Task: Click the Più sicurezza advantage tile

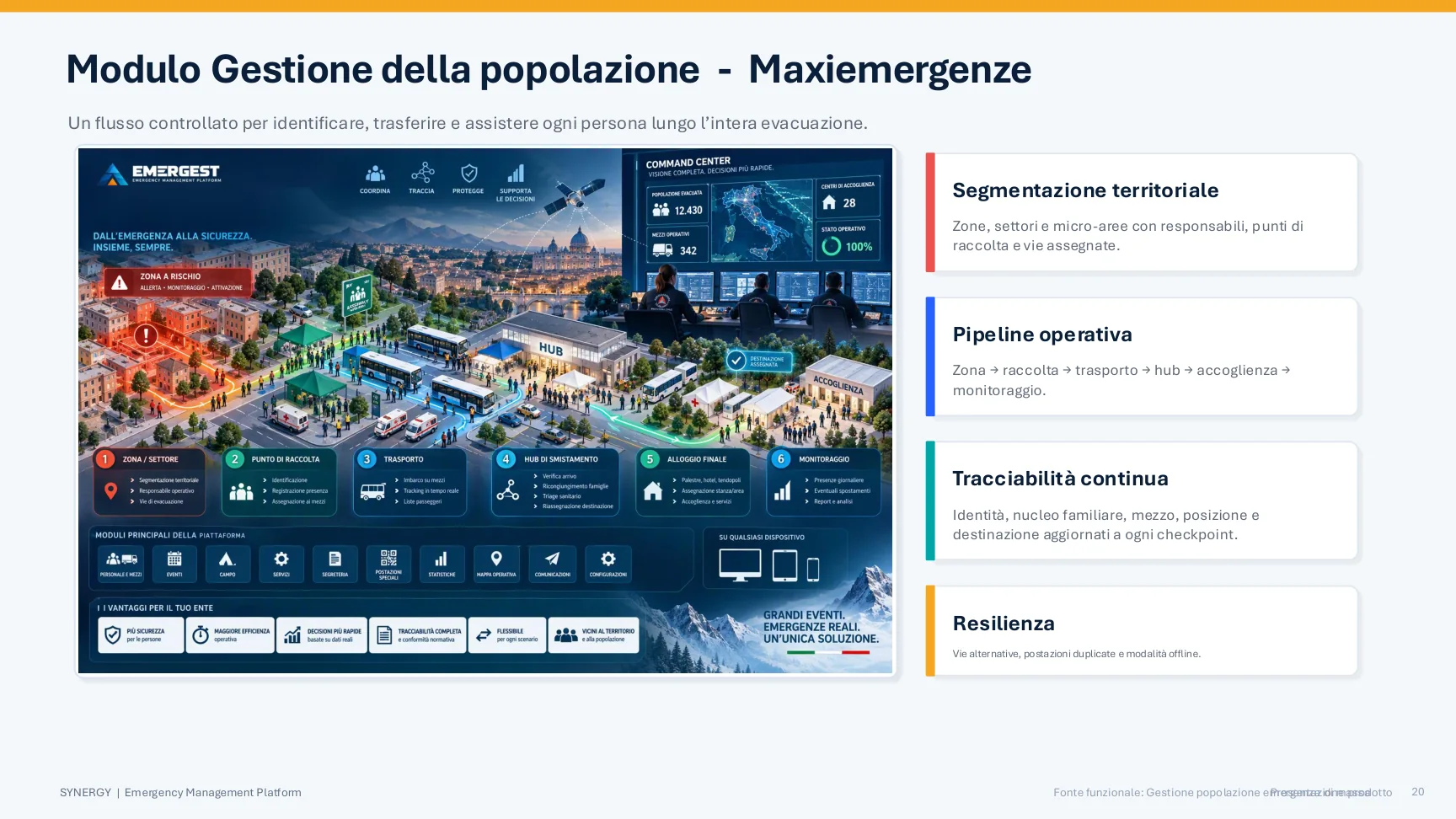Action: coord(141,635)
